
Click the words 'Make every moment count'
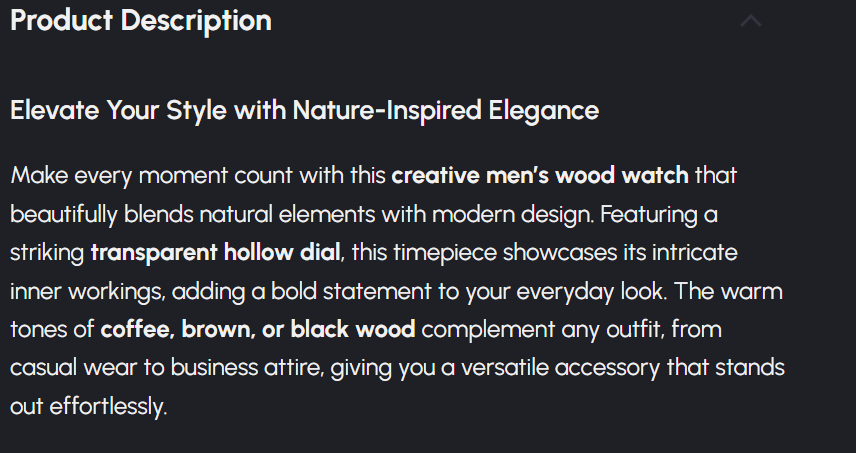(139, 175)
